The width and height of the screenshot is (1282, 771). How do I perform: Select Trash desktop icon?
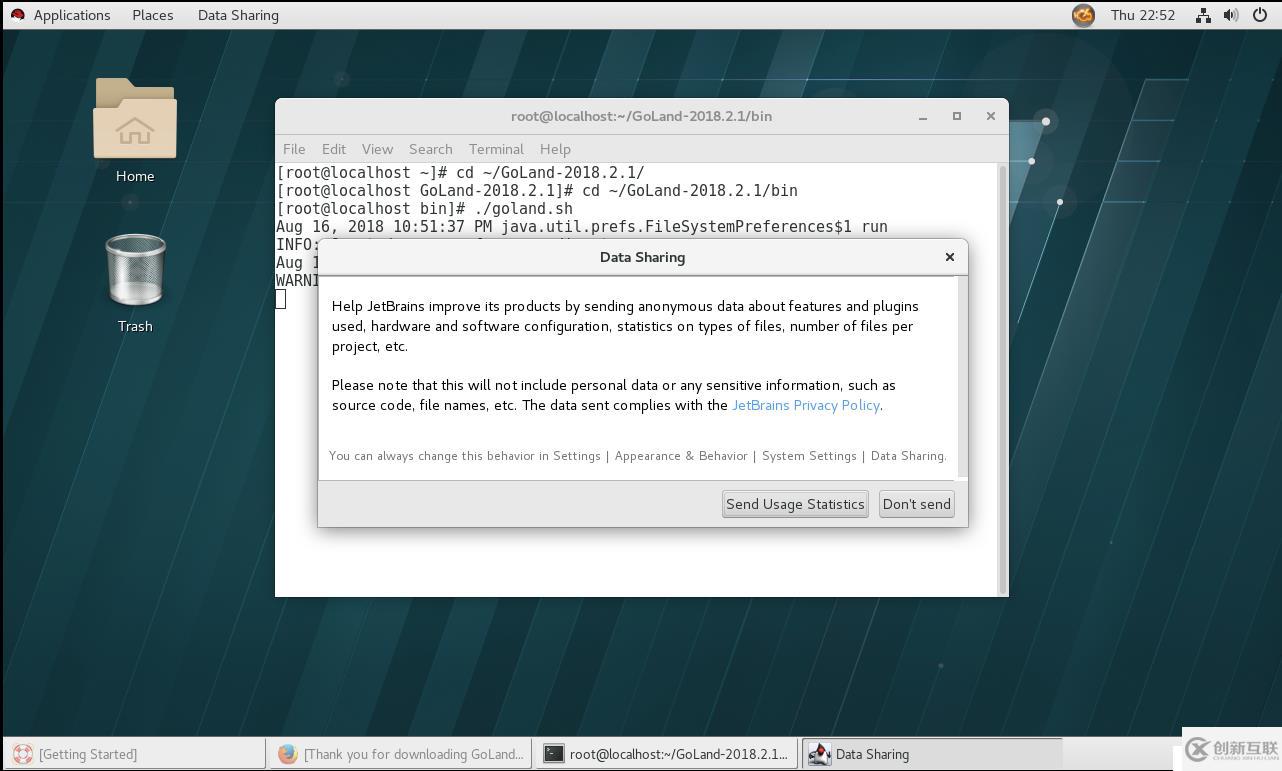tap(135, 283)
